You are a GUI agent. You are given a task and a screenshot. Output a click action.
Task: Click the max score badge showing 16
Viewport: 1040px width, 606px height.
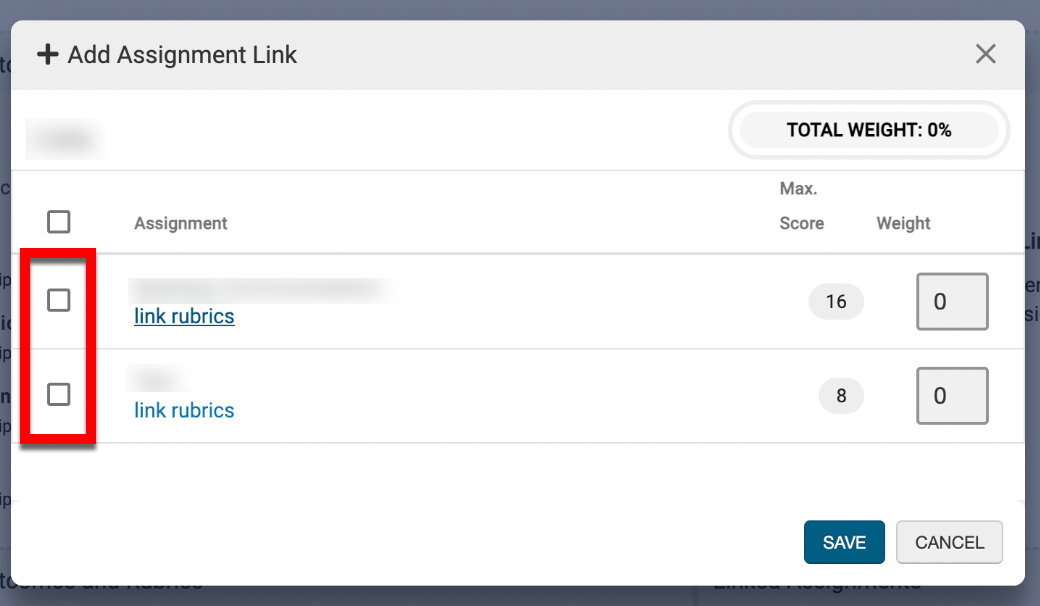point(836,301)
